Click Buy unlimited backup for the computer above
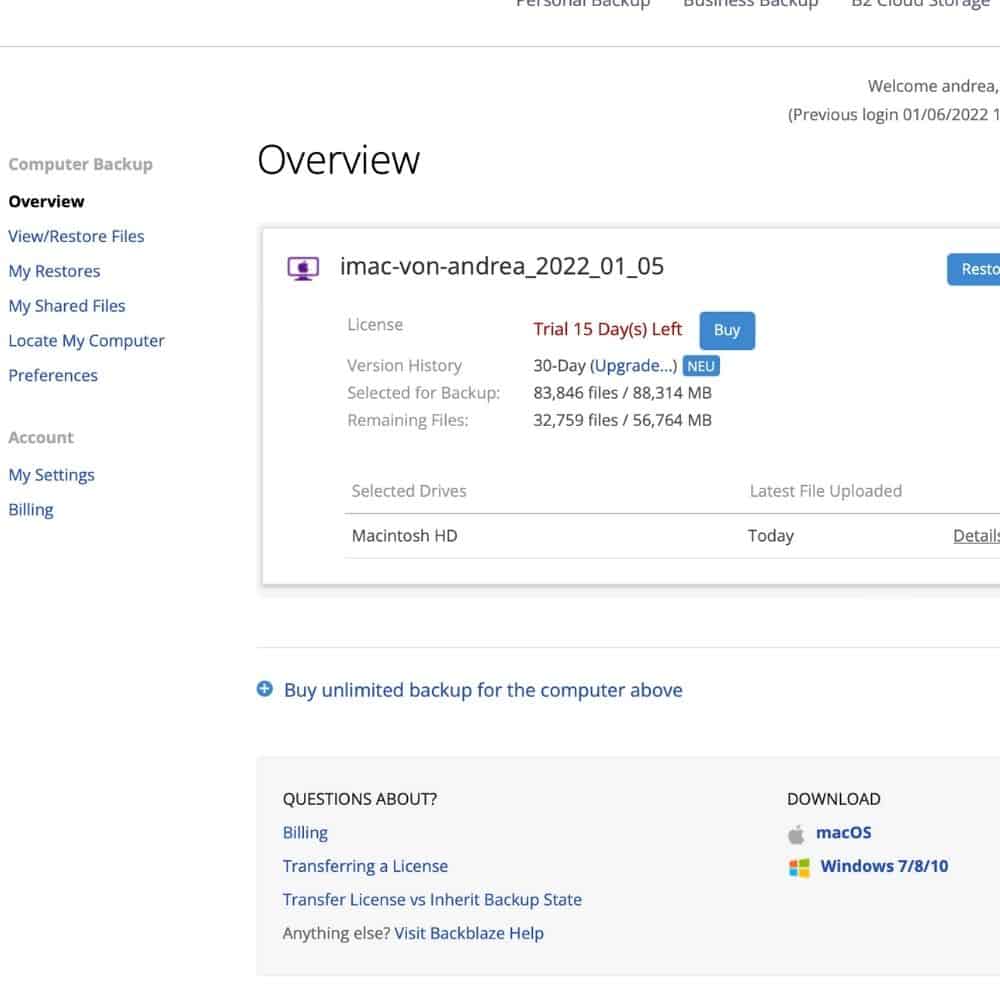The width and height of the screenshot is (1000, 1000). [x=483, y=690]
